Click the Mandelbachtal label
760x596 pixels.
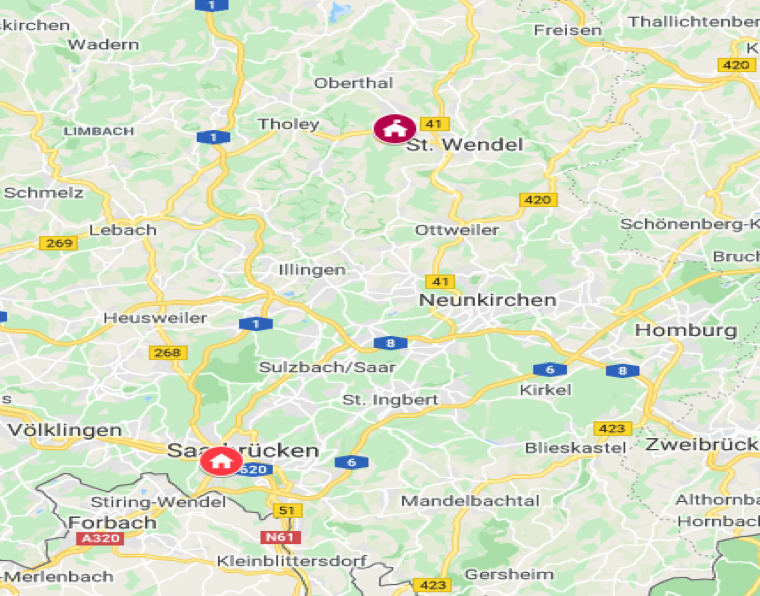(470, 501)
